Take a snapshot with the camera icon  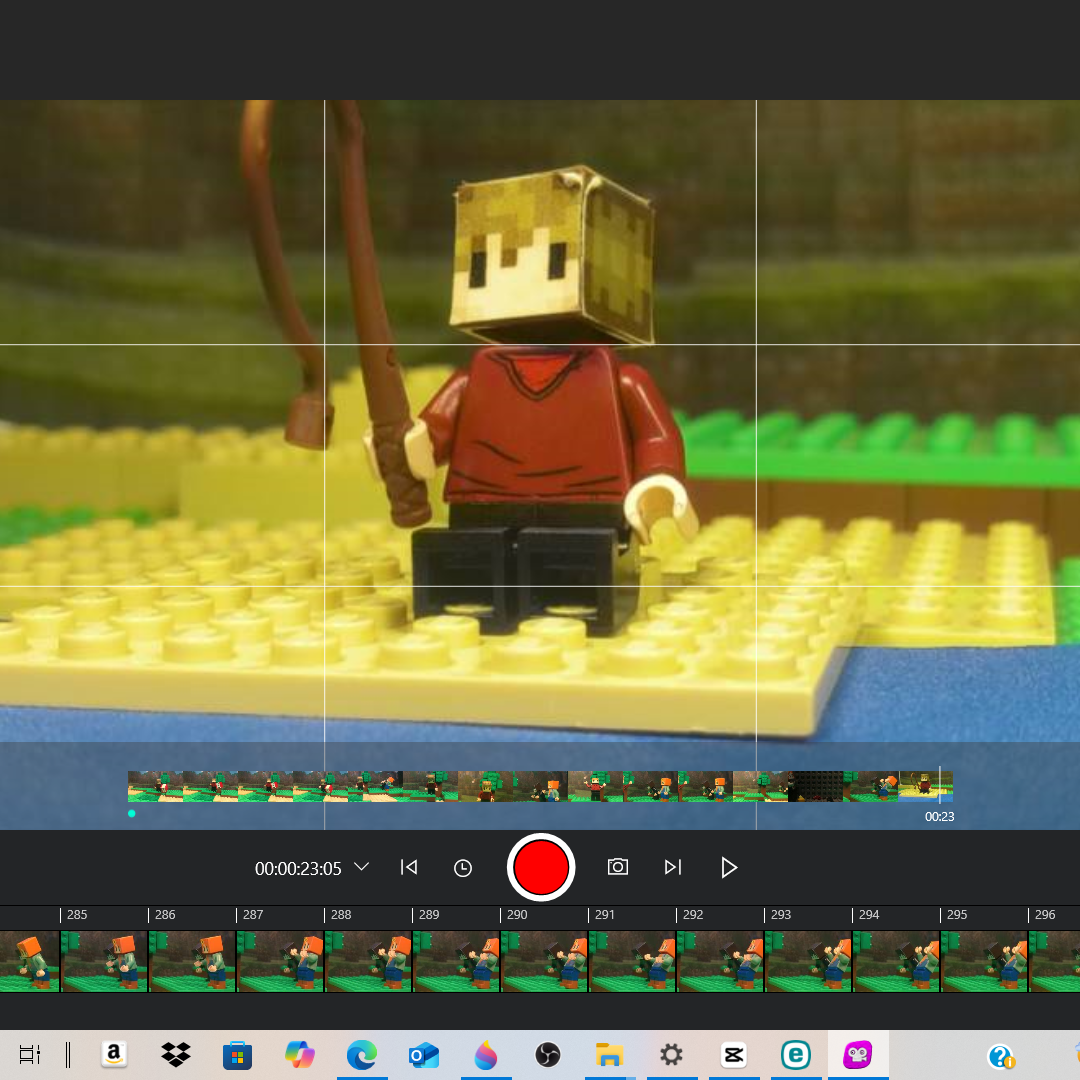pos(618,866)
